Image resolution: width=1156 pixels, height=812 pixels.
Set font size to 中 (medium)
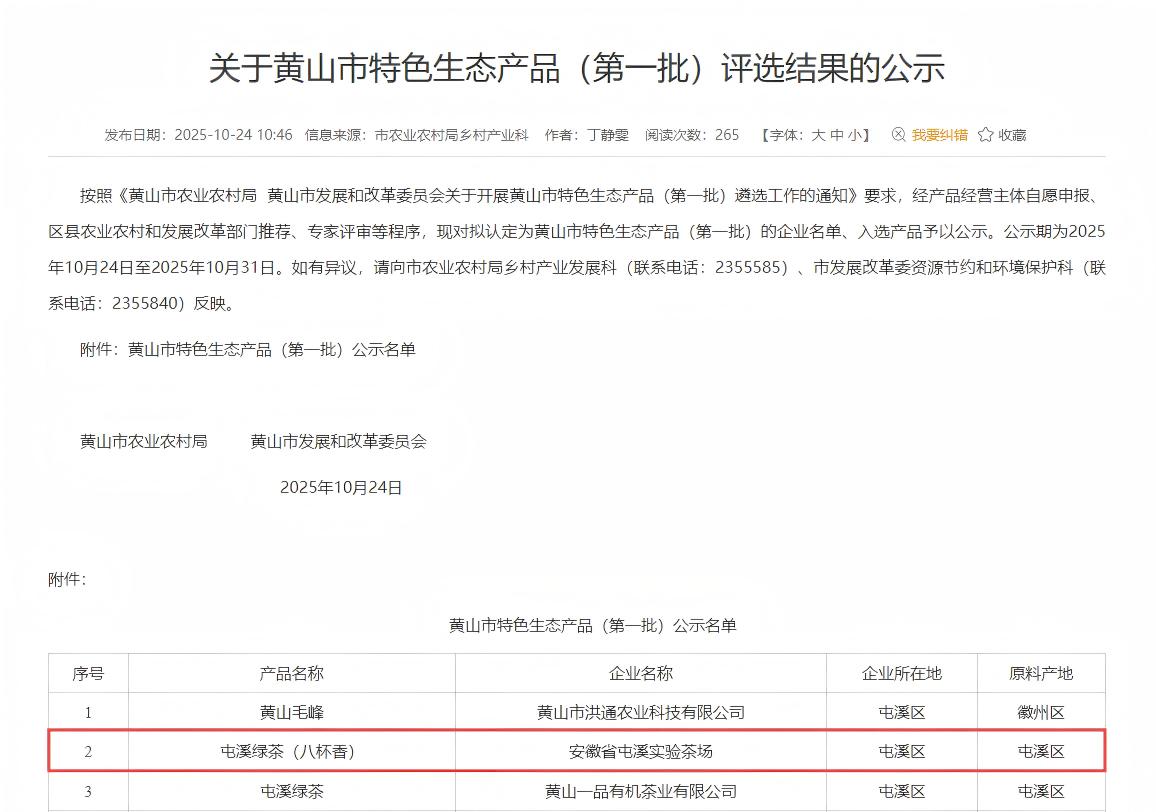click(836, 135)
